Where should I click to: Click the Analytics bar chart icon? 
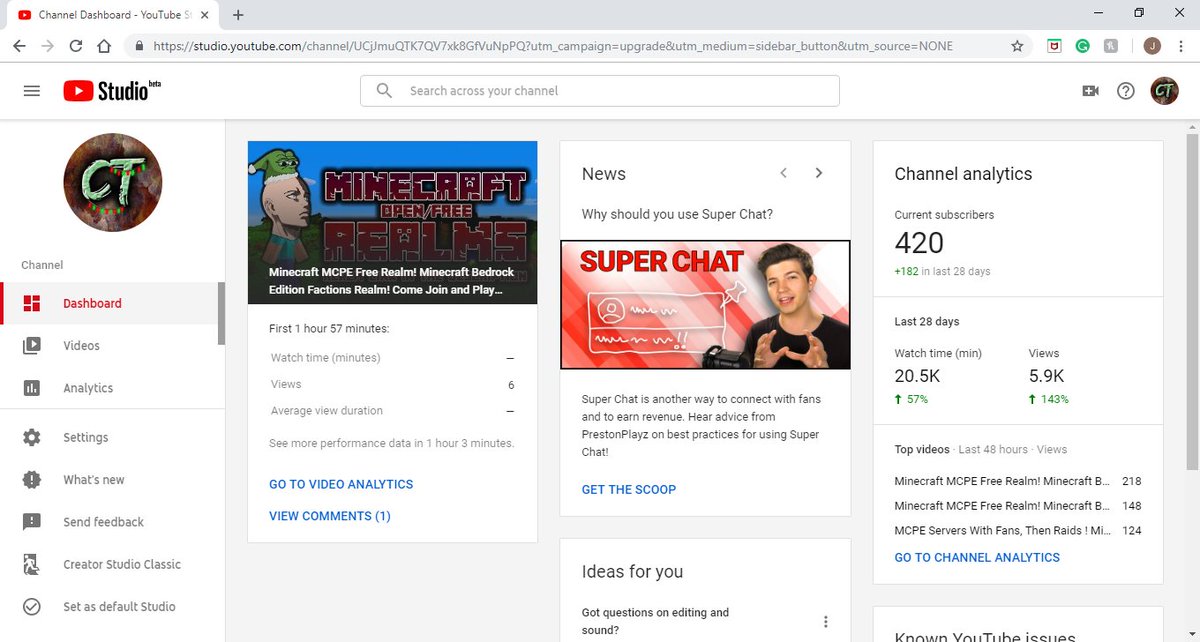32,388
